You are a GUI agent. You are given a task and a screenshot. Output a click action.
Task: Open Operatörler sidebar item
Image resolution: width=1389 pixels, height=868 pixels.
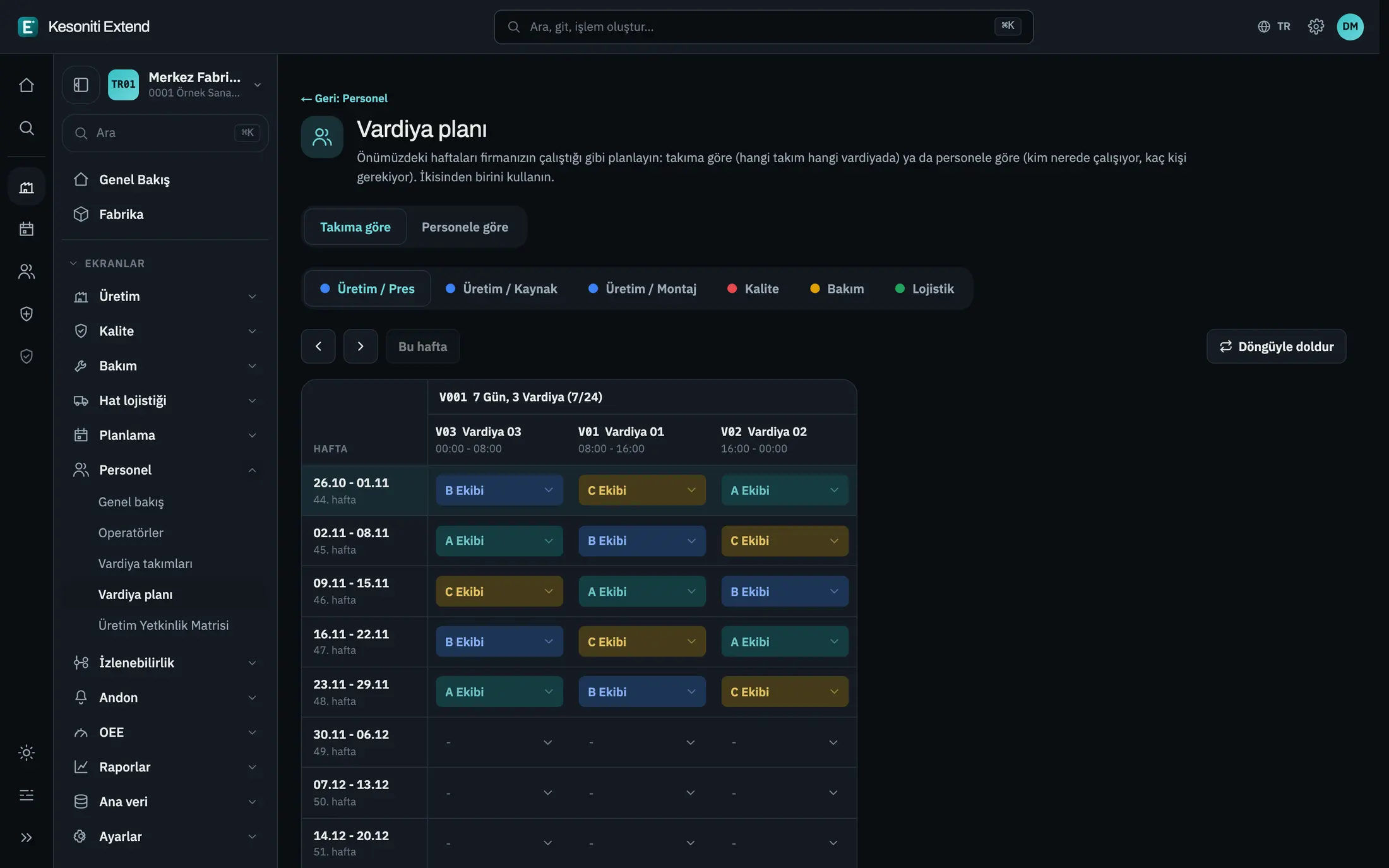click(131, 533)
